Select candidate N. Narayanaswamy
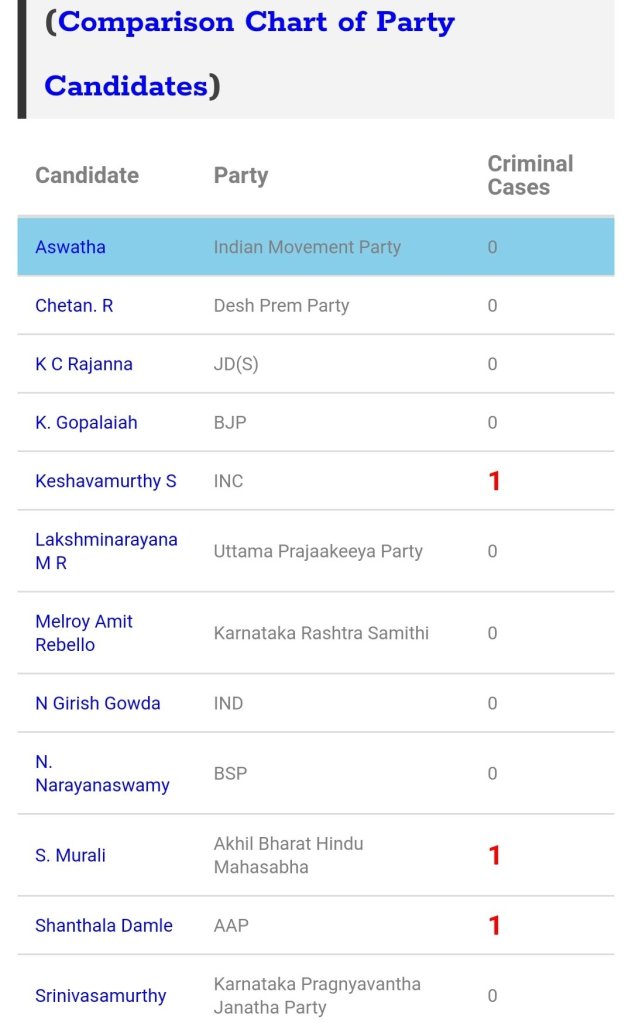Image resolution: width=632 pixels, height=1023 pixels. [102, 774]
